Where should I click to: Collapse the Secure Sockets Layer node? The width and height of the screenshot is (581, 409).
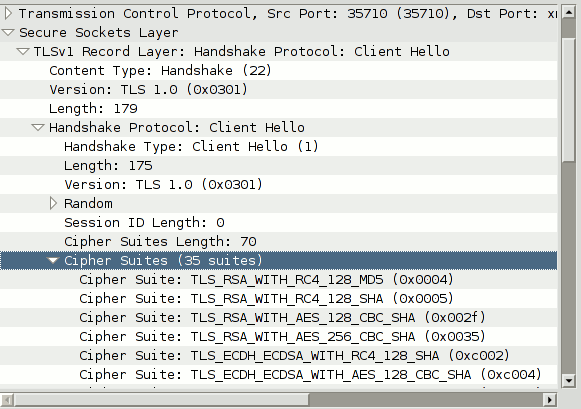point(8,33)
